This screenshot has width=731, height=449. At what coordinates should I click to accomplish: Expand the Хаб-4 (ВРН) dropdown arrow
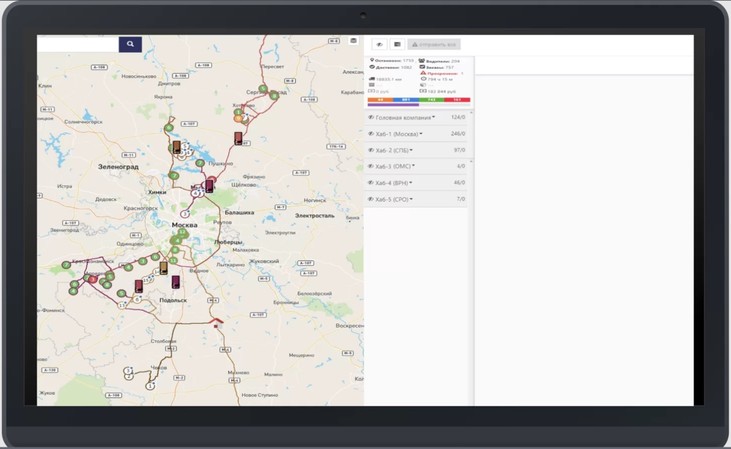click(x=411, y=183)
